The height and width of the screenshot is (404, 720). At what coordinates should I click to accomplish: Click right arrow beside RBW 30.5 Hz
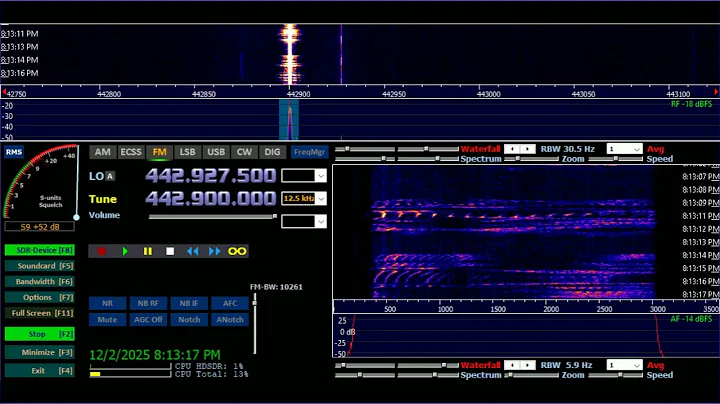click(527, 149)
